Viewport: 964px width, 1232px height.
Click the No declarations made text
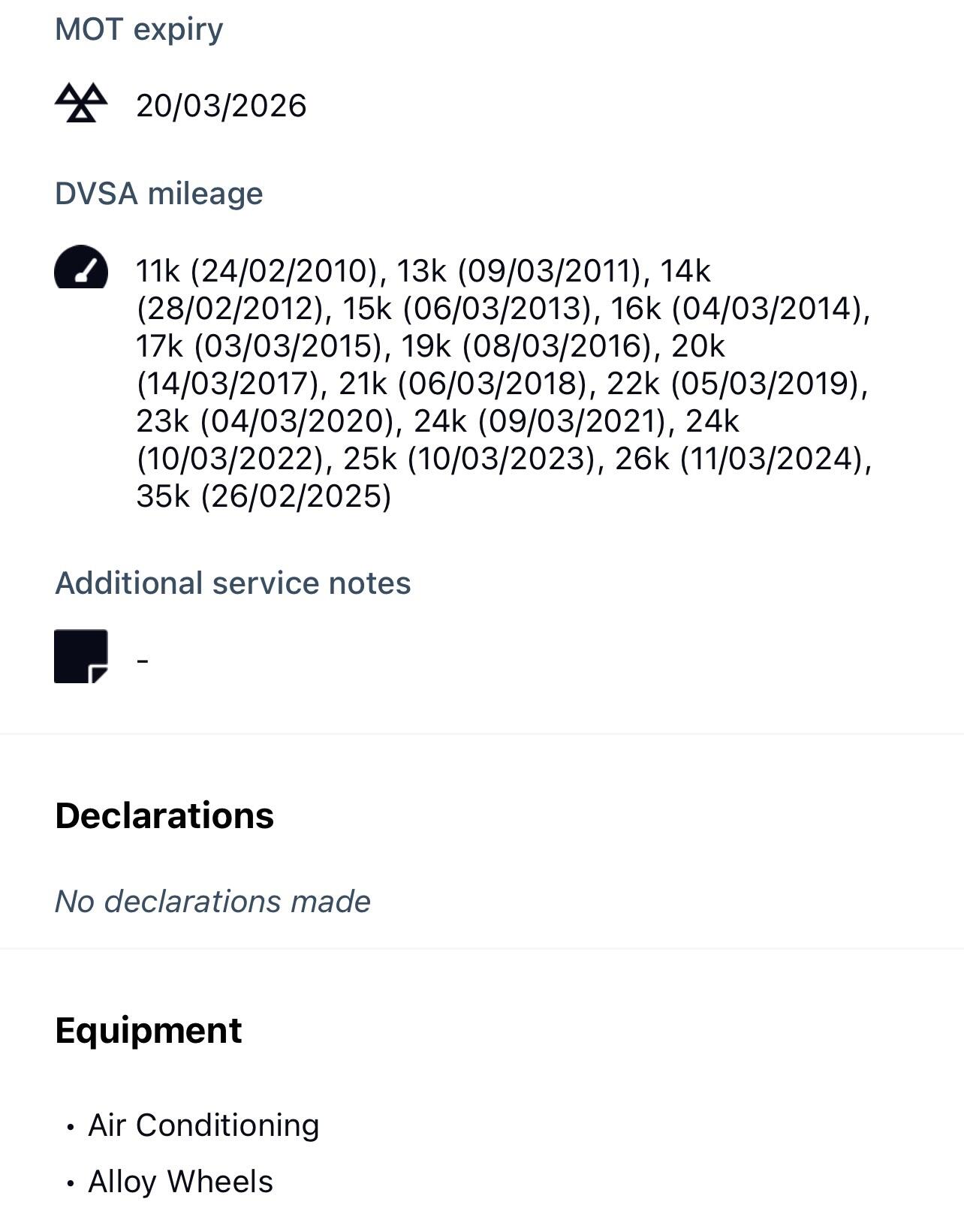[x=212, y=902]
